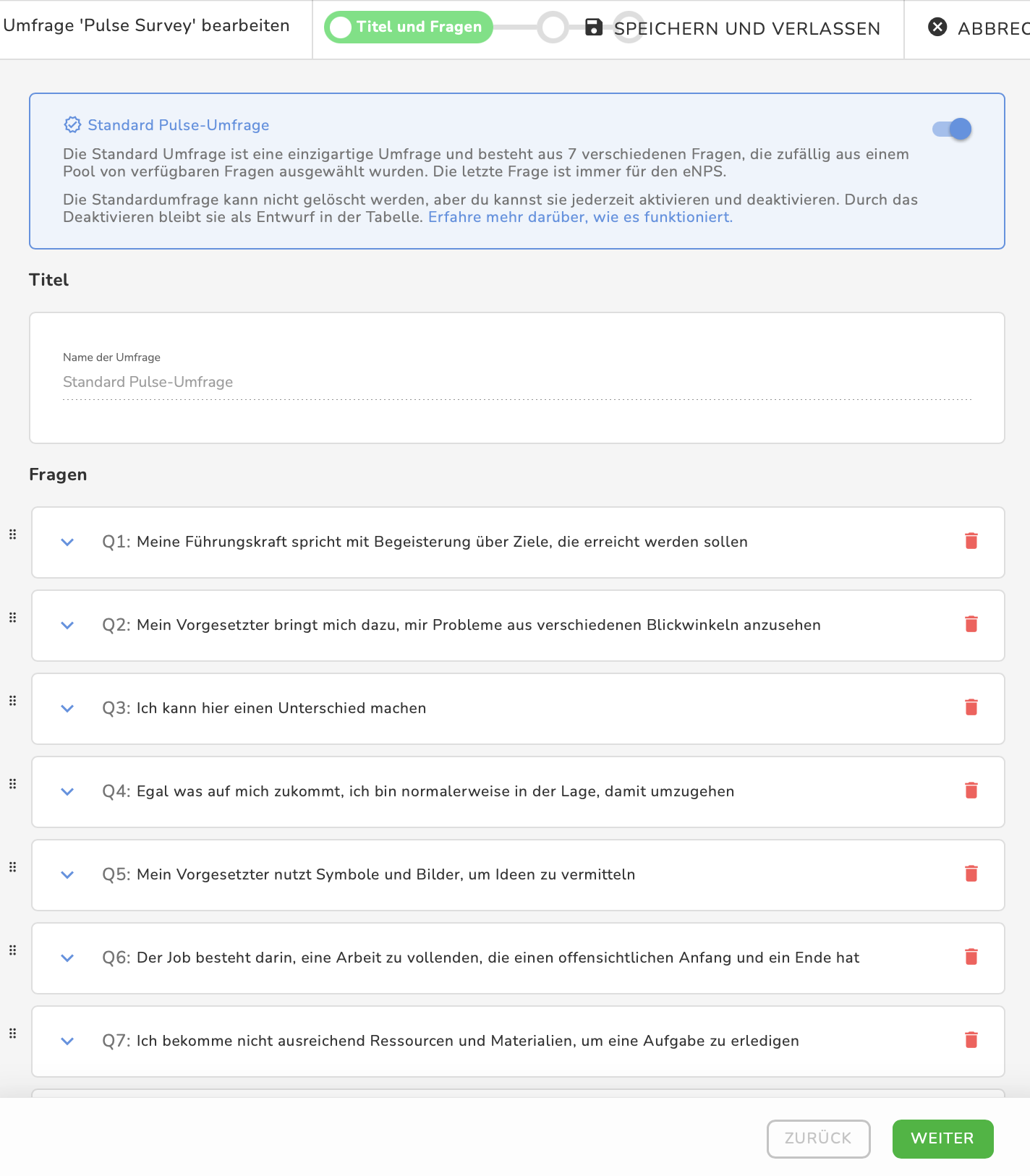Click the drag handle beside Q1
The height and width of the screenshot is (1176, 1030).
[12, 534]
